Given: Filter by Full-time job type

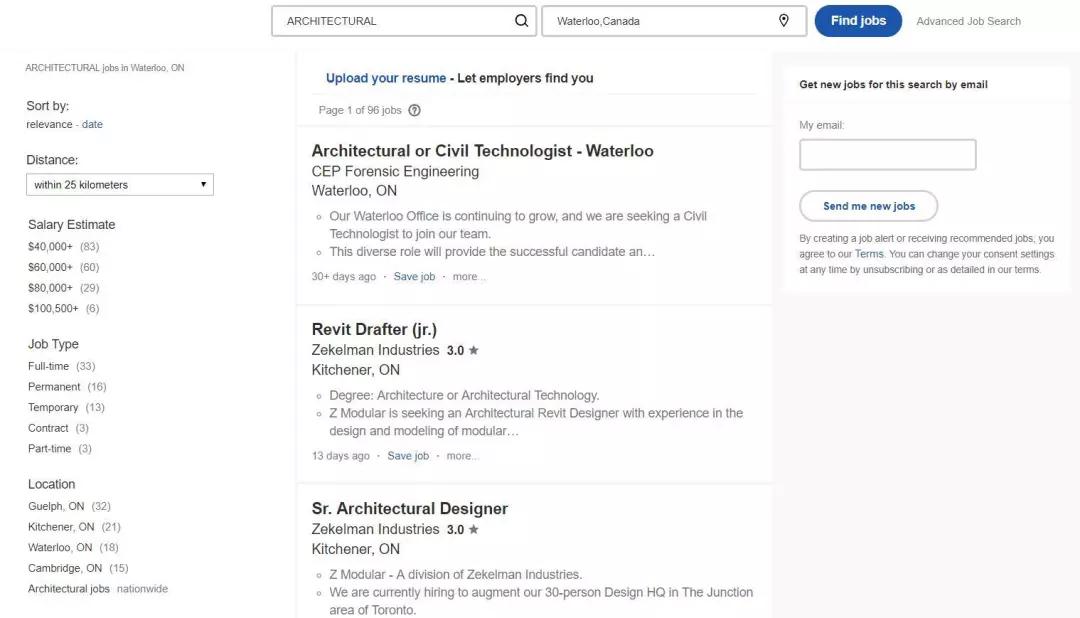Looking at the screenshot, I should click(x=48, y=366).
